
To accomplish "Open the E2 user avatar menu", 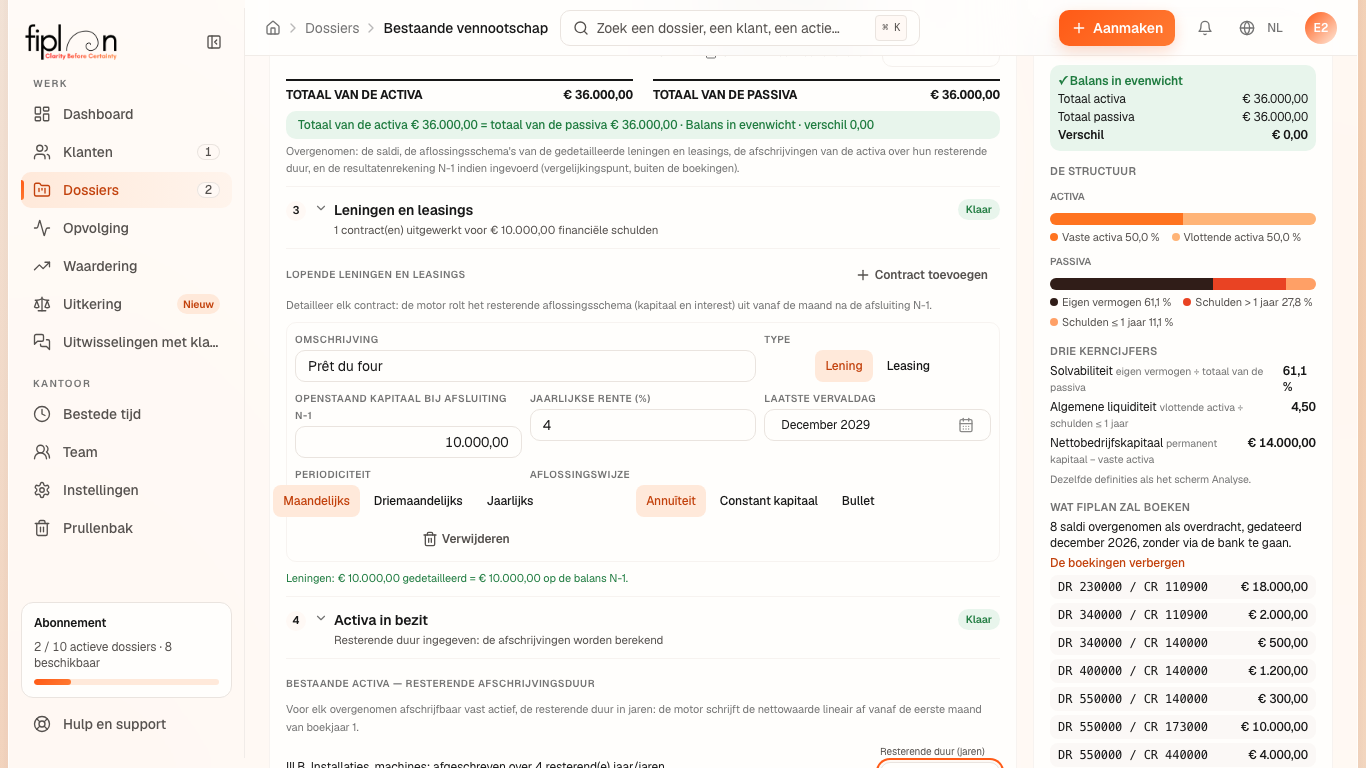I will (x=1321, y=28).
